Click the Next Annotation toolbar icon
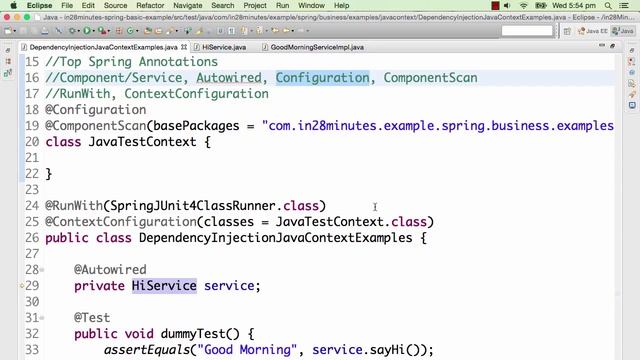640x360 pixels. [244, 31]
